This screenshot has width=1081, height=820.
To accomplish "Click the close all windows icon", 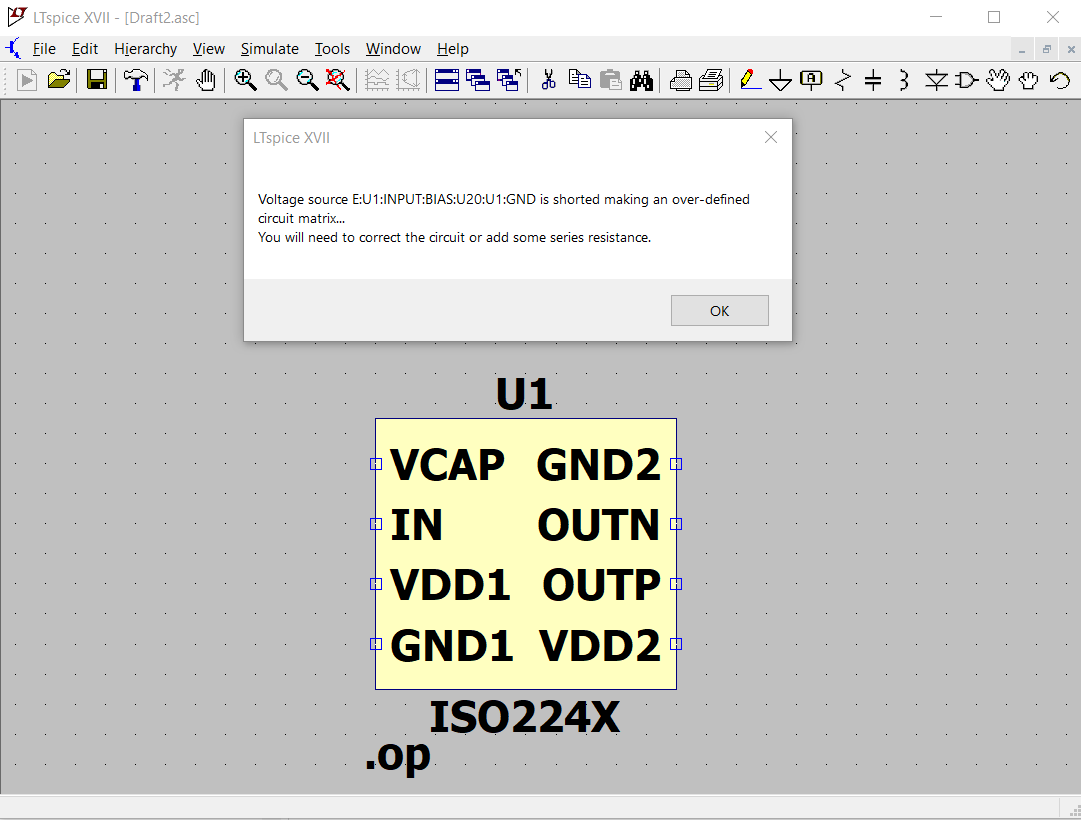I will click(509, 80).
